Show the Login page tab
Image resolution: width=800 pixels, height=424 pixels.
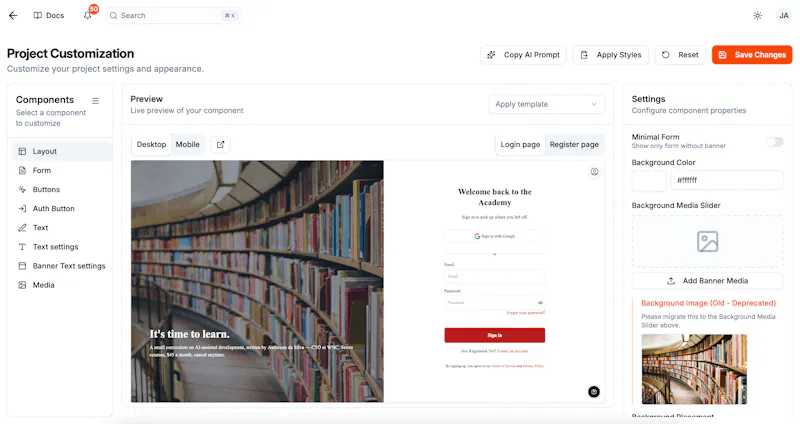pyautogui.click(x=520, y=144)
